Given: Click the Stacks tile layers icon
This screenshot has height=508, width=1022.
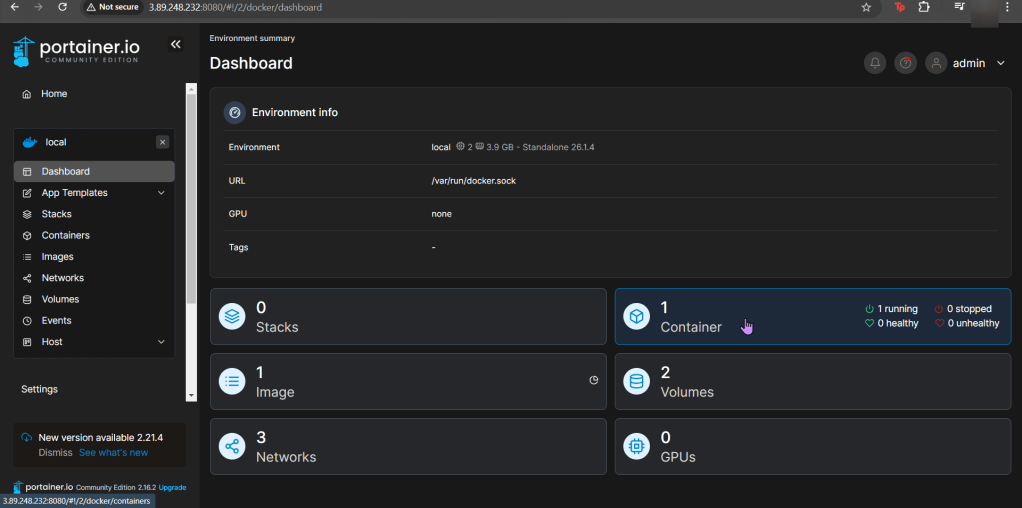Looking at the screenshot, I should point(232,317).
